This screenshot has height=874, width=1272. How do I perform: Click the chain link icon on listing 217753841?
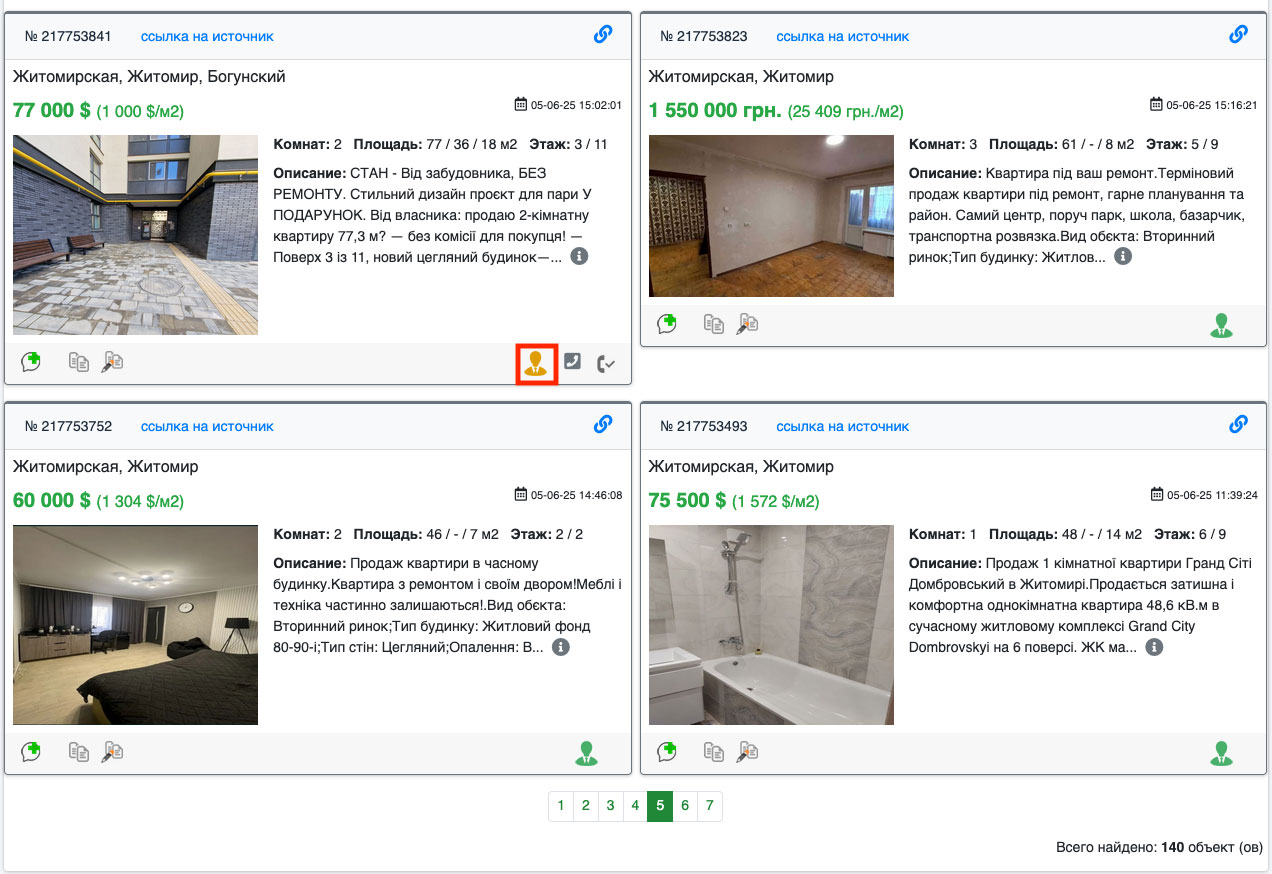click(603, 34)
